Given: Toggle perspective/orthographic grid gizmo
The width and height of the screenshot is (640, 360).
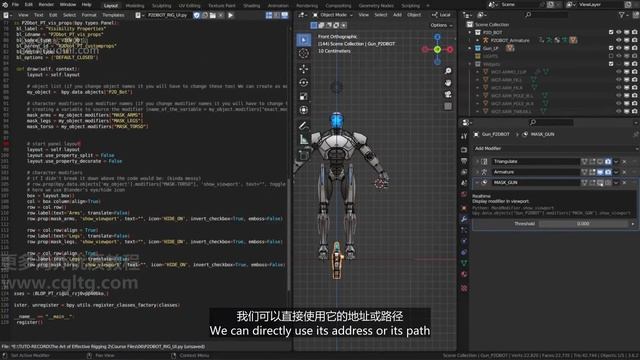Looking at the screenshot, I should pyautogui.click(x=448, y=106).
